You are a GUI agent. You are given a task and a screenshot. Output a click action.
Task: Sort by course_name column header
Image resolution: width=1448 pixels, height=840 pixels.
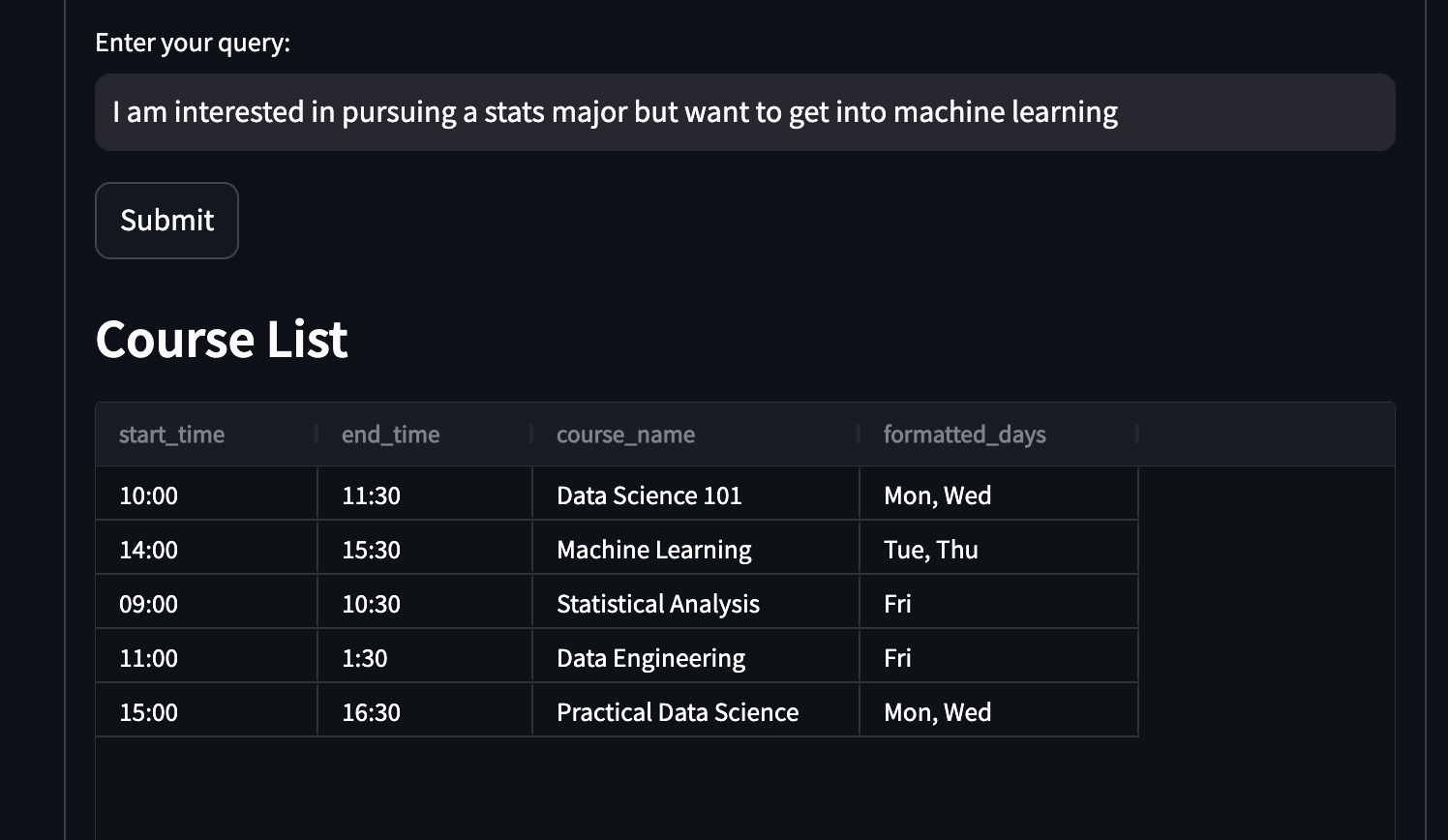pos(696,435)
